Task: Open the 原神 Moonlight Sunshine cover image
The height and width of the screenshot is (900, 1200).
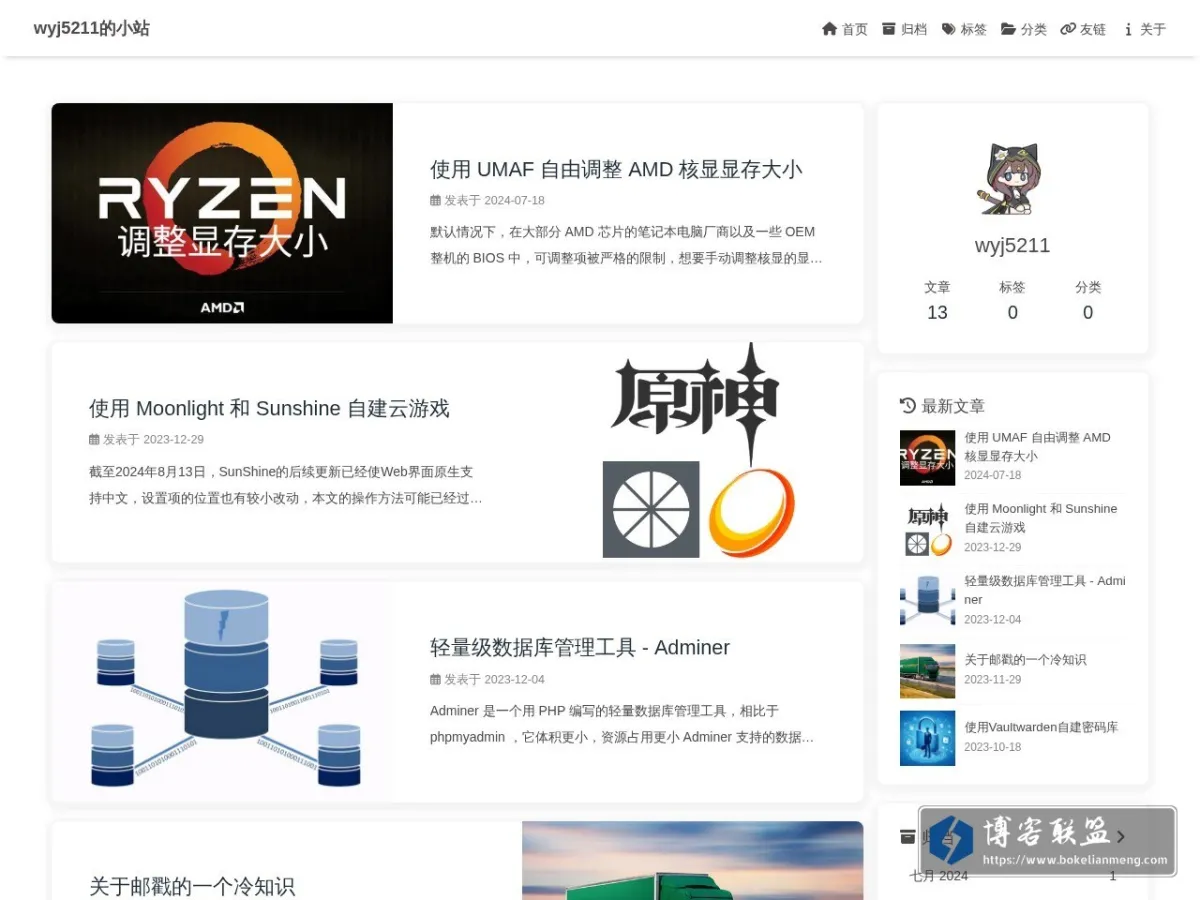Action: pos(693,452)
